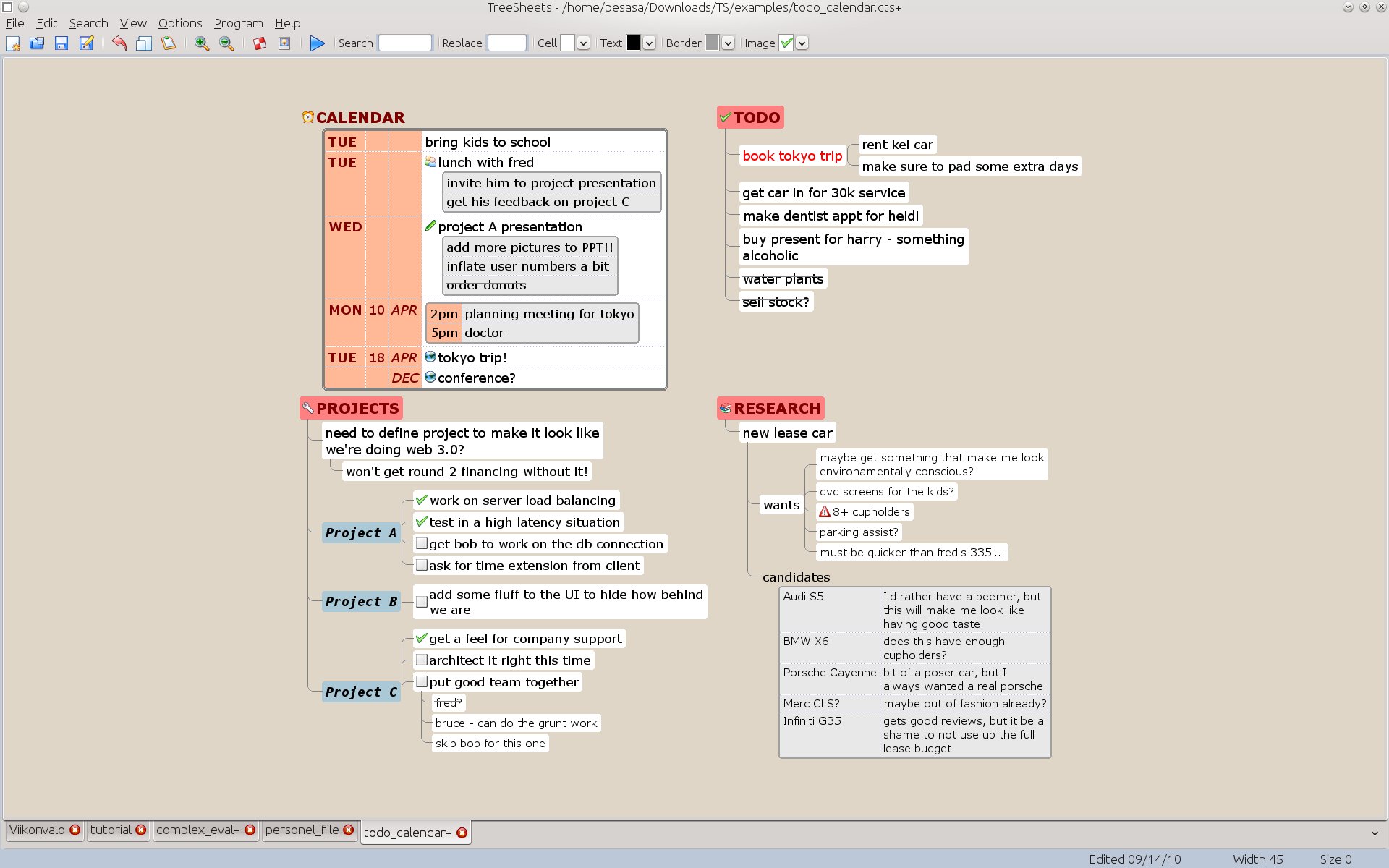Select the book tokyo trip cell
Viewport: 1389px width, 868px height.
pos(792,156)
